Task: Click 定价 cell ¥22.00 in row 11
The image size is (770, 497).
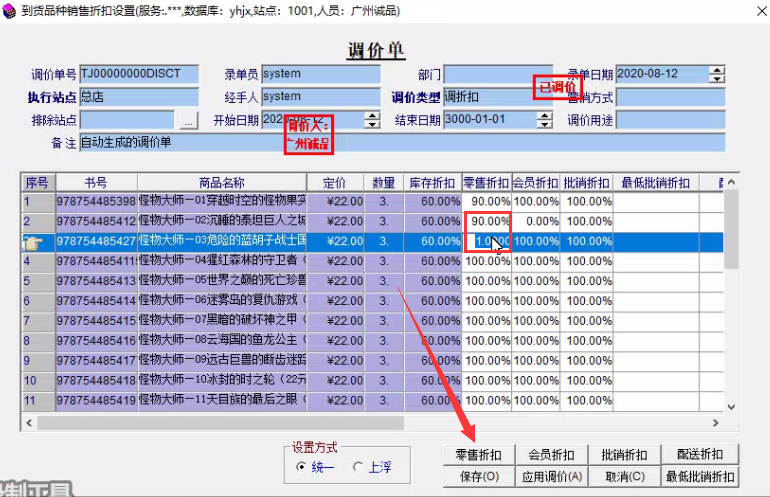Action: pyautogui.click(x=335, y=401)
